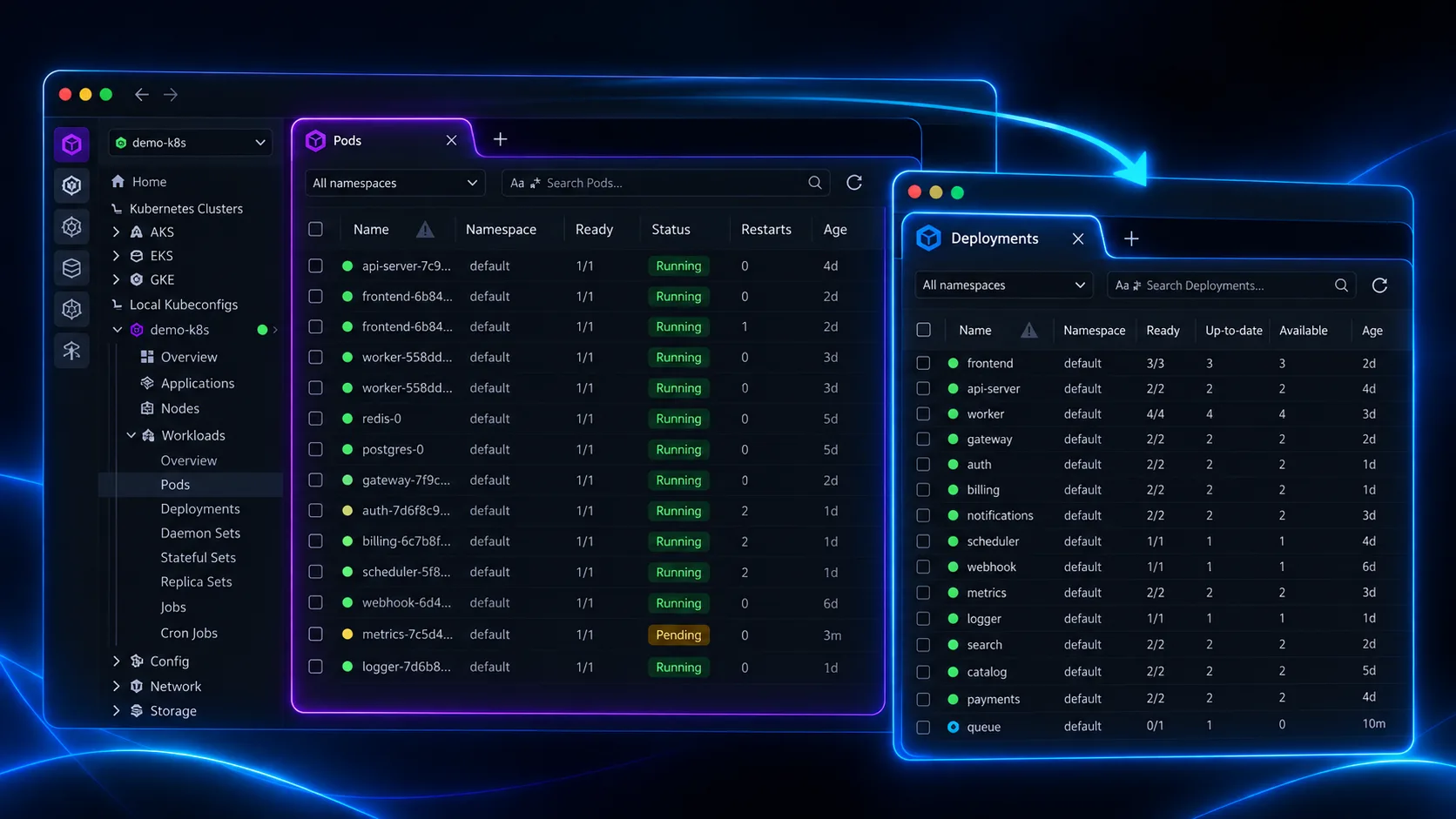Click the purple cube logo in sidebar

(72, 144)
